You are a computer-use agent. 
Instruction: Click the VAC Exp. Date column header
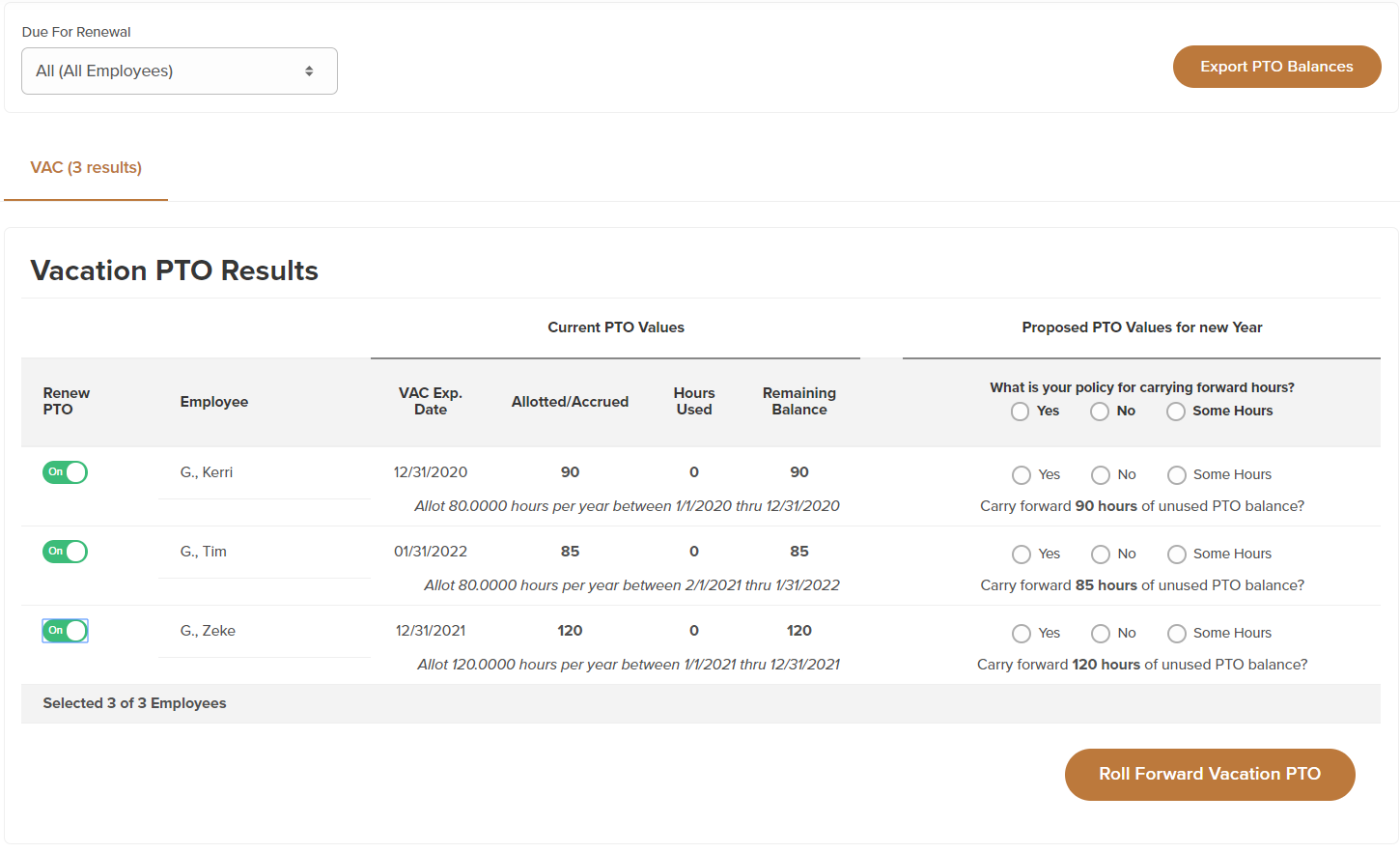point(431,402)
